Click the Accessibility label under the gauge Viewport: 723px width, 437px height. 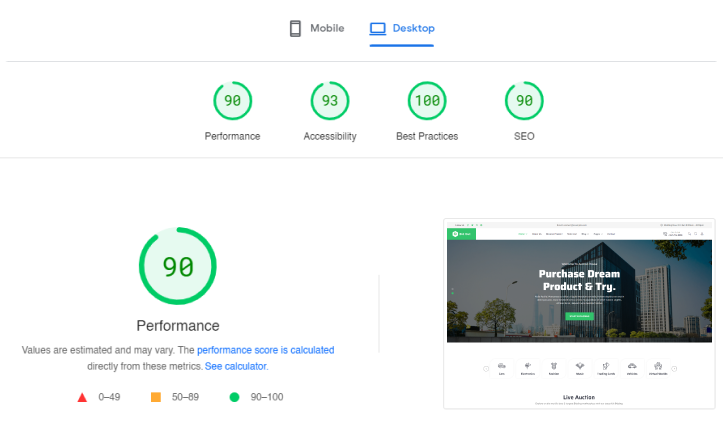pos(330,136)
